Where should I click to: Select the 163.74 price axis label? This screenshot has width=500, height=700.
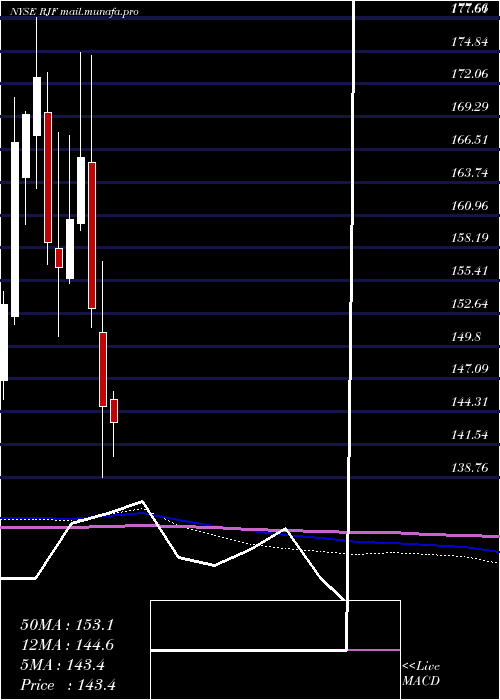point(470,173)
